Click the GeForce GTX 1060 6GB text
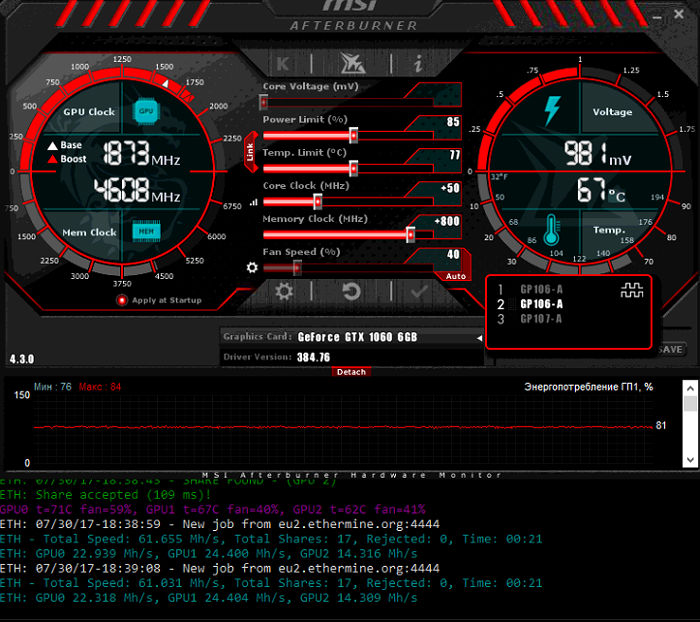 357,337
